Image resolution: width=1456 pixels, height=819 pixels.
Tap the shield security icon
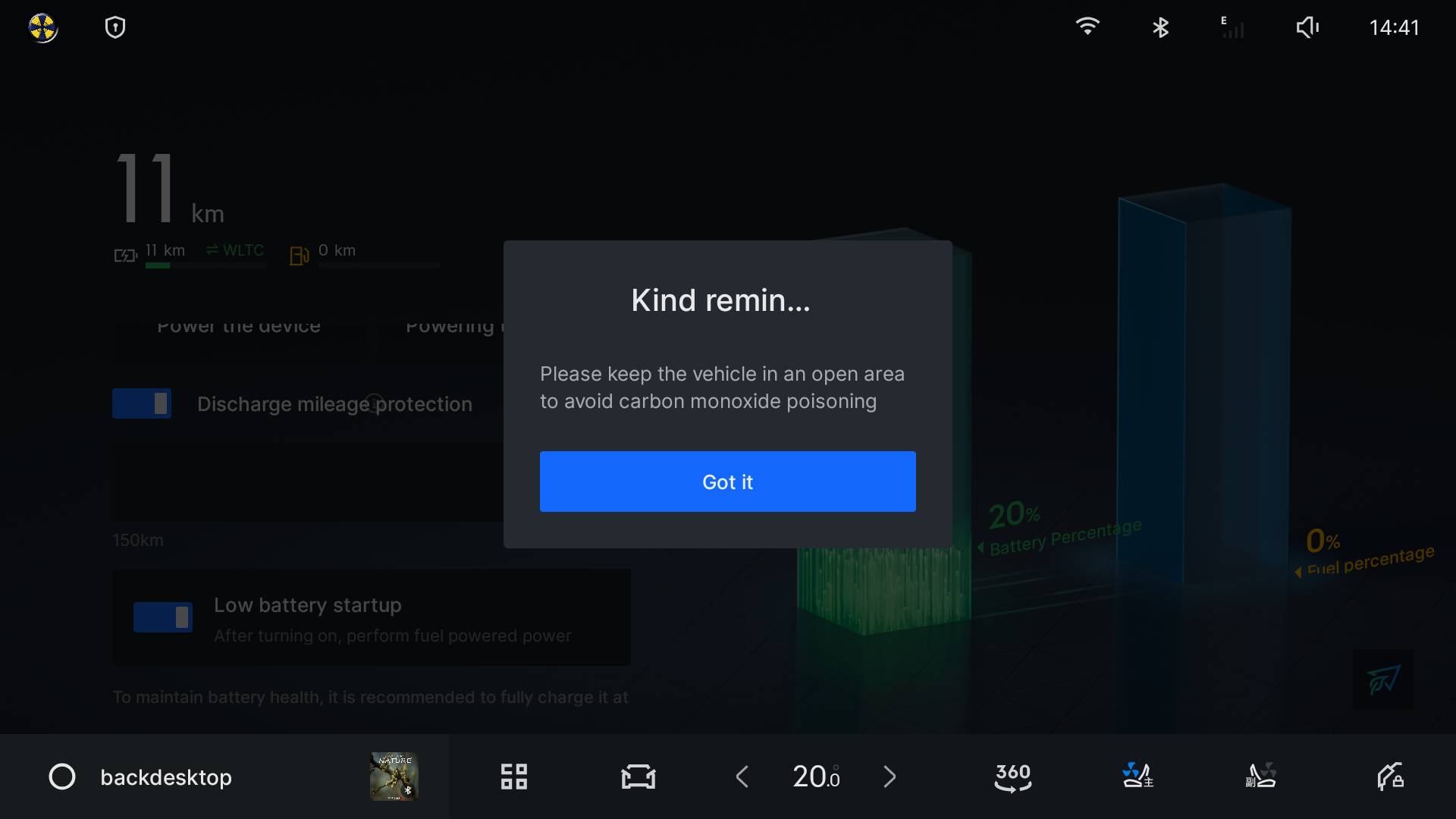[115, 28]
